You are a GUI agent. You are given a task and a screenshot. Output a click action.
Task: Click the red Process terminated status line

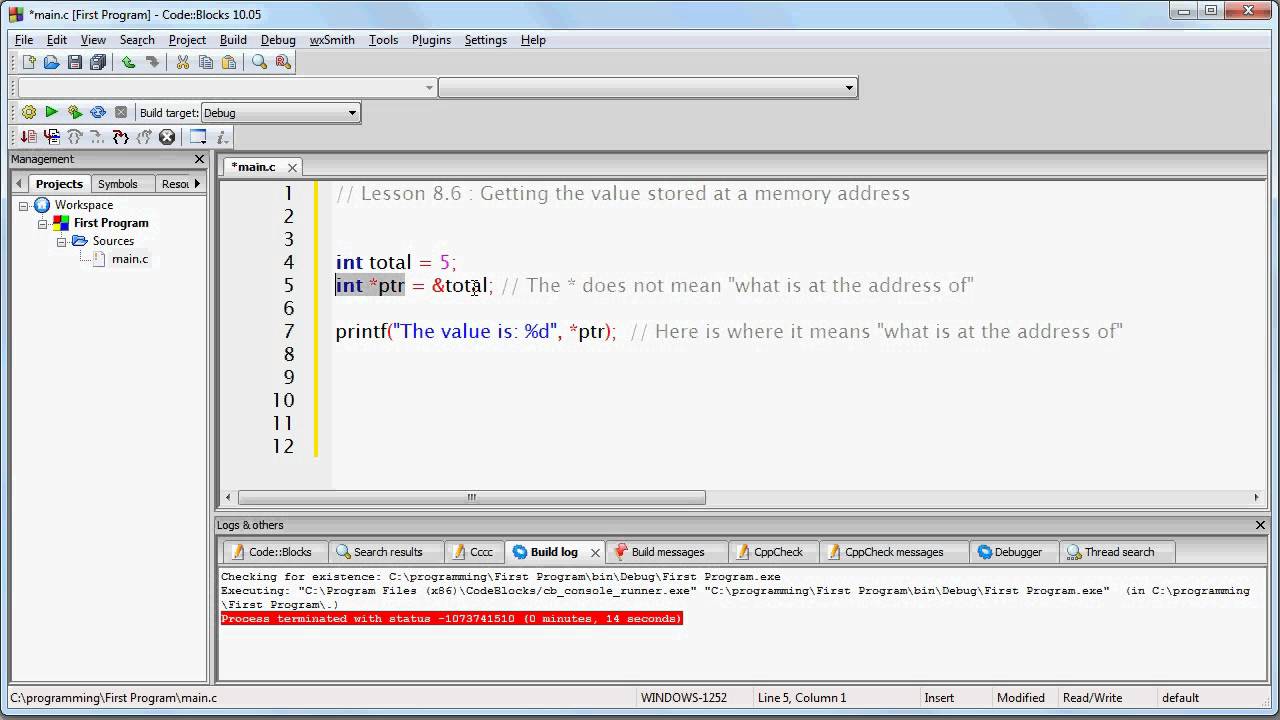[x=451, y=619]
